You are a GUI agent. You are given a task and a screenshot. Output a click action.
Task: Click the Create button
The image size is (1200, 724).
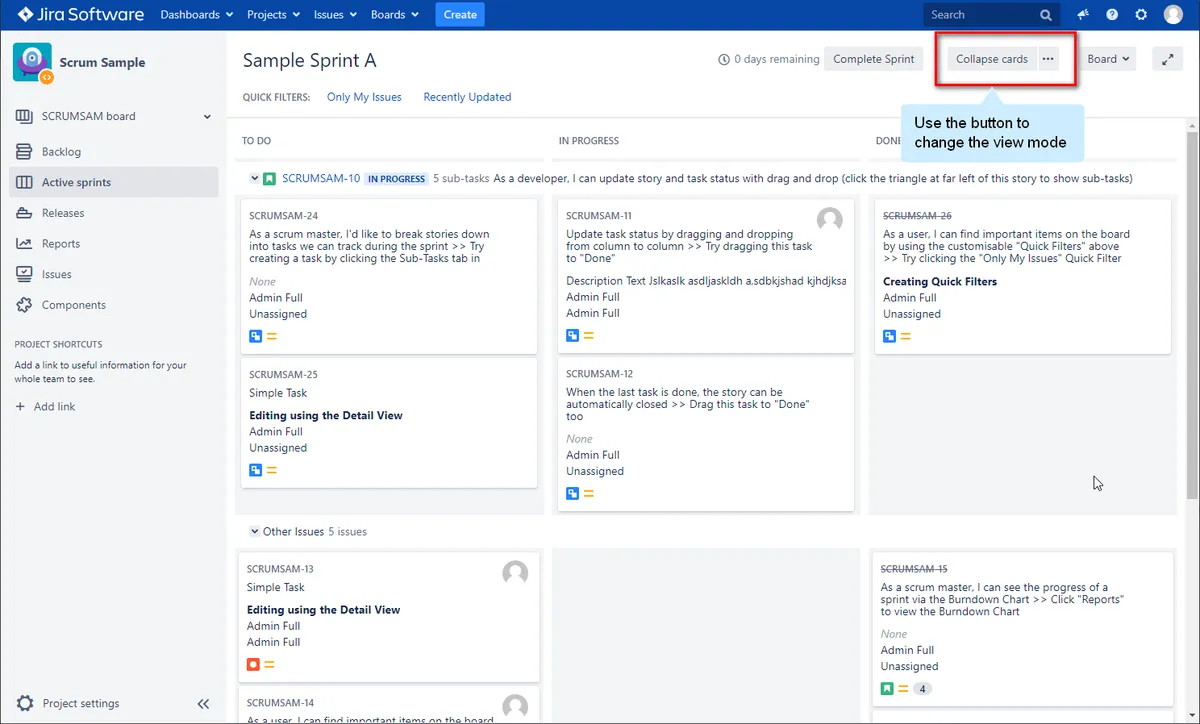pos(460,15)
